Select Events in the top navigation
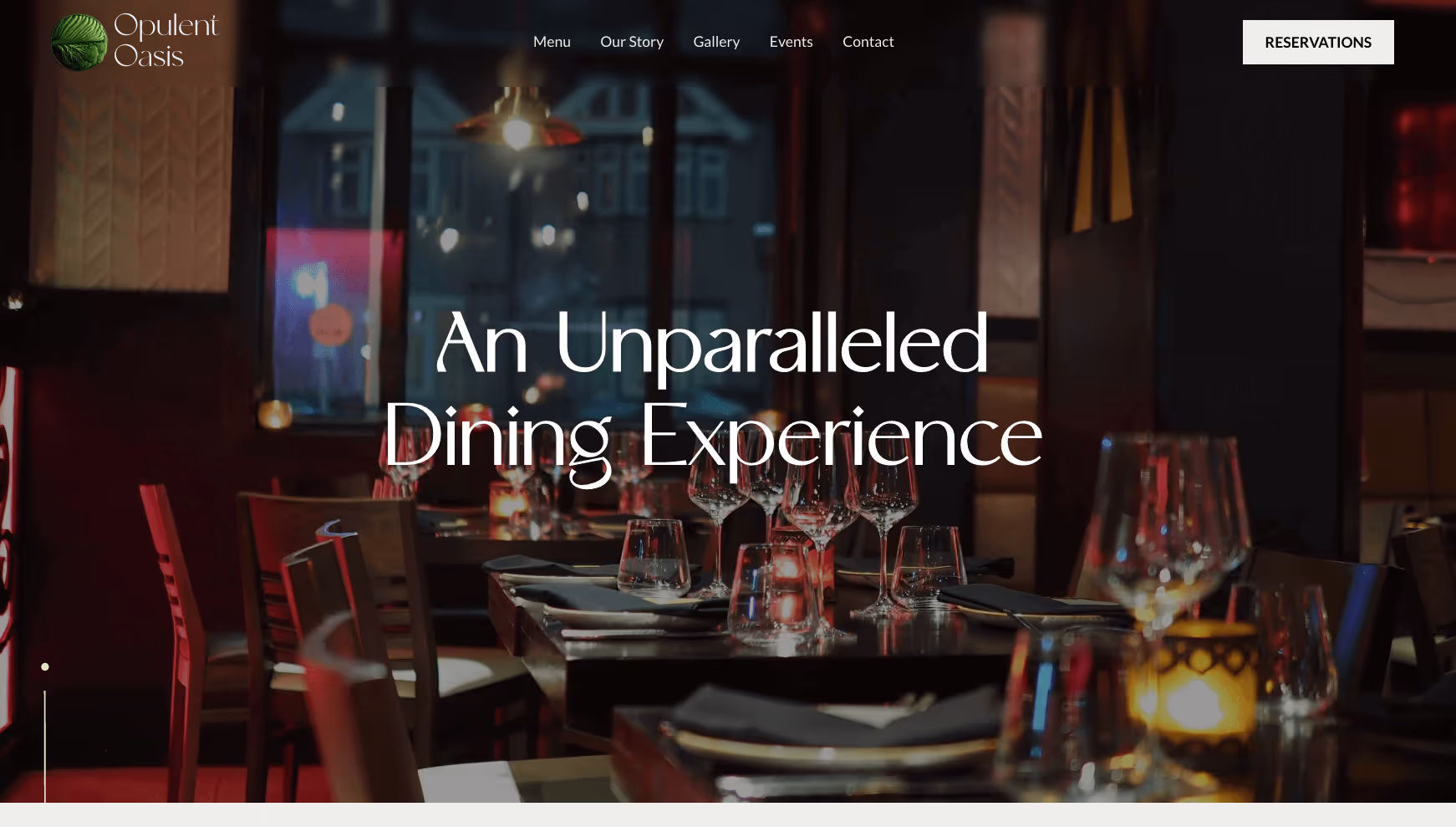The height and width of the screenshot is (827, 1456). (791, 42)
